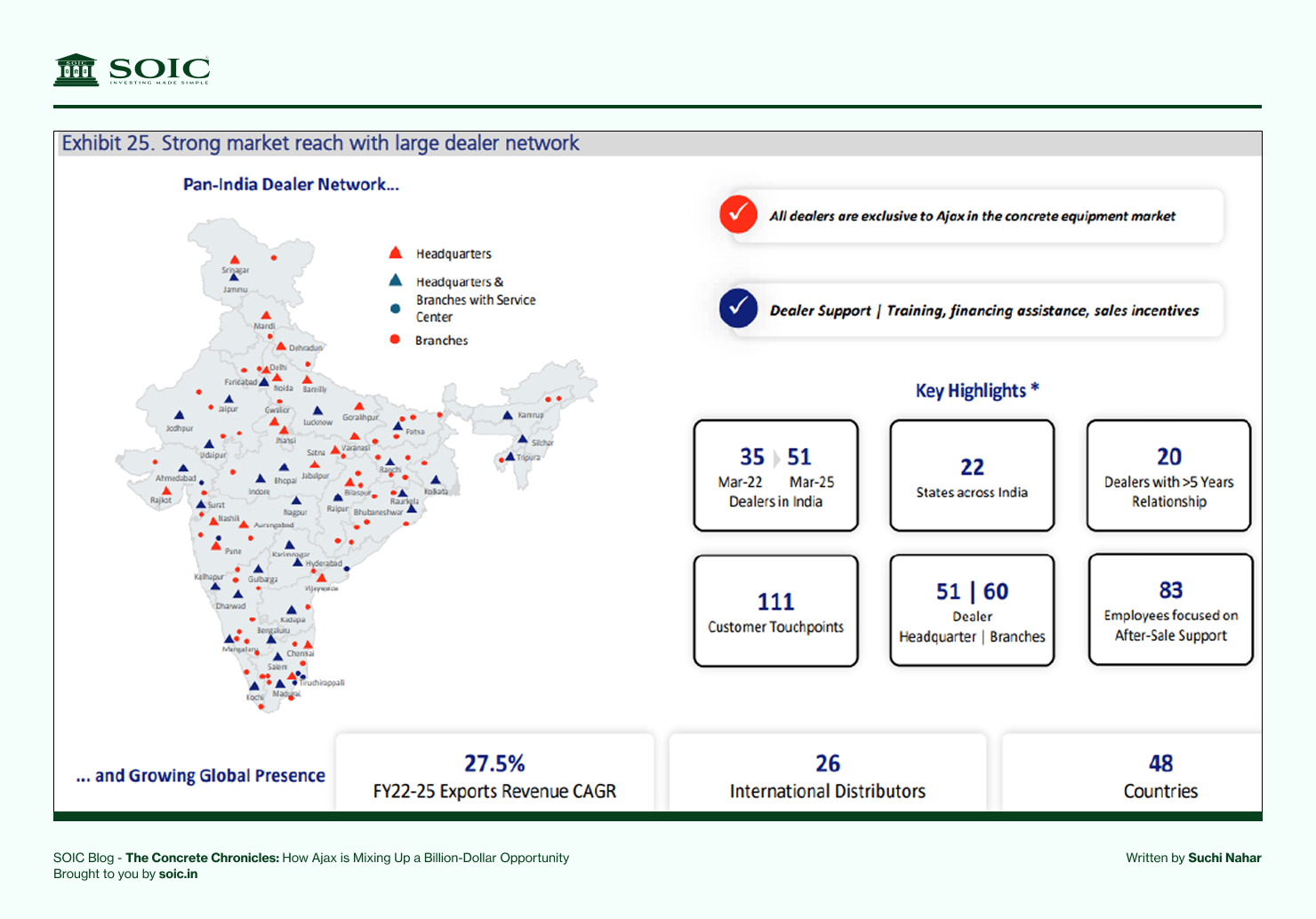
Task: Click the 'Mar-22' label
Action: coord(740,482)
